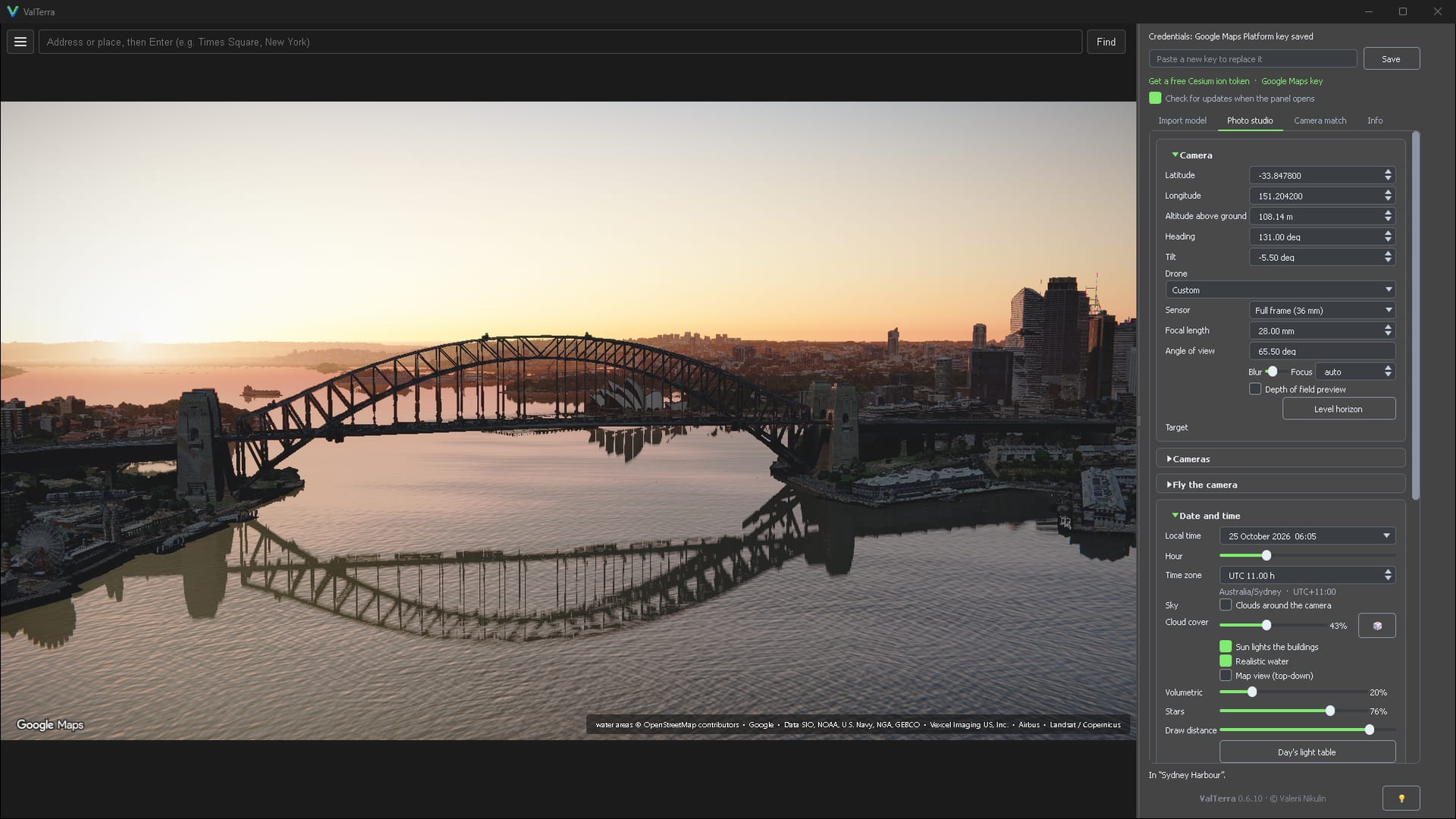Open Get a free Cesium ion token link
Image resolution: width=1456 pixels, height=819 pixels.
[1198, 81]
